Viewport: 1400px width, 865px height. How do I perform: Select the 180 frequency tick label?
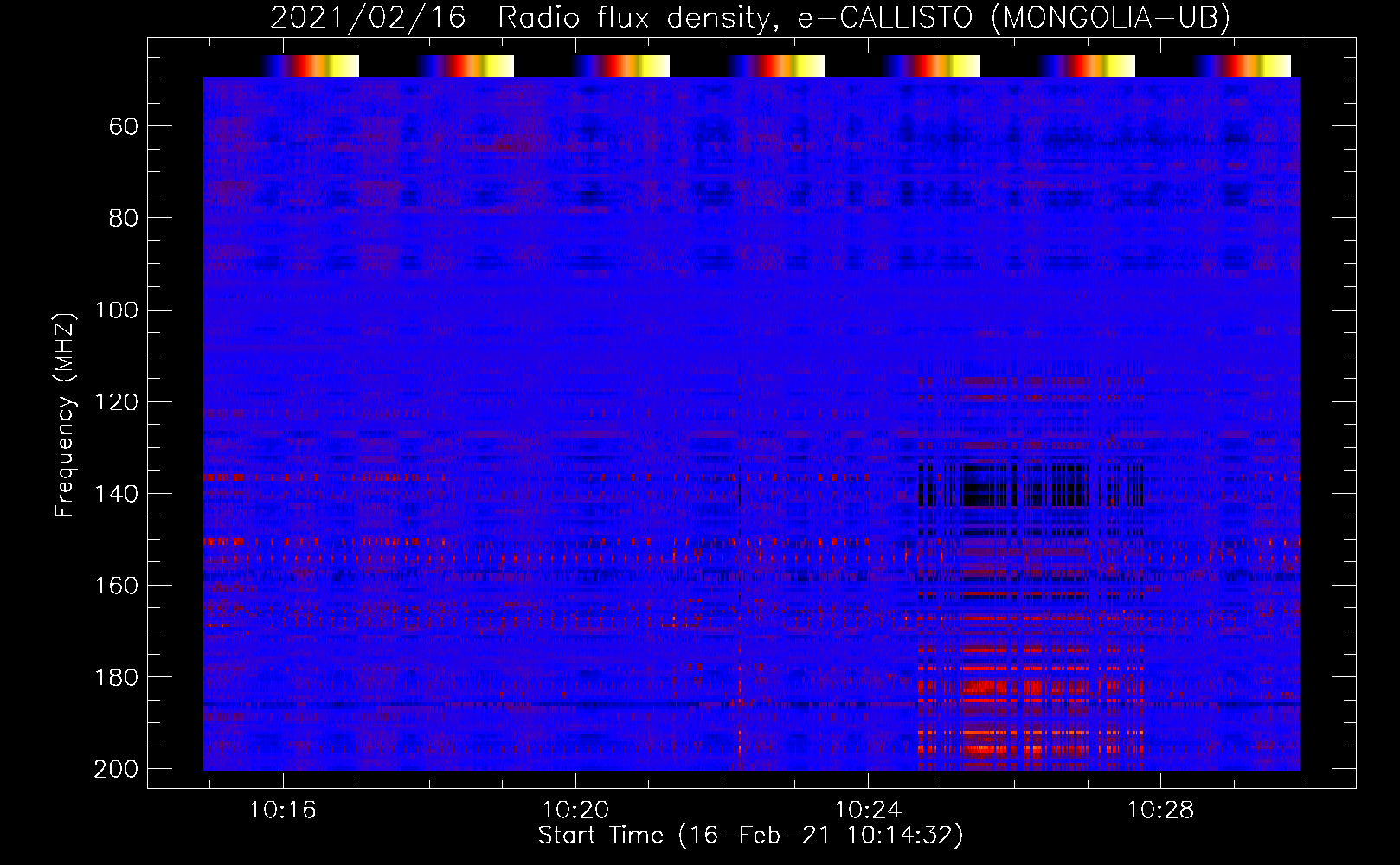(x=116, y=677)
